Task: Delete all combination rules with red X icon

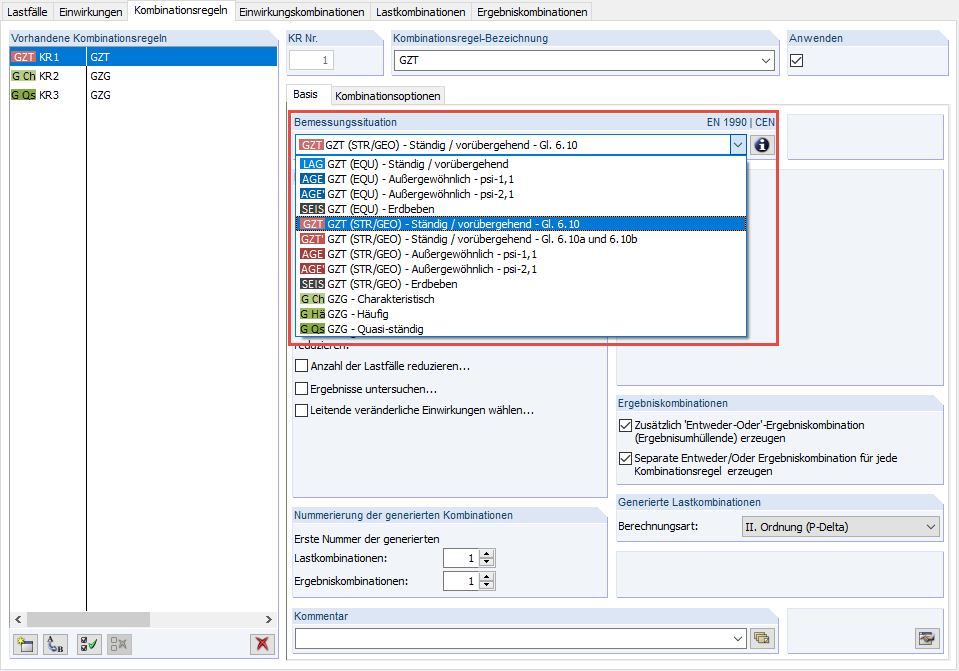Action: [262, 644]
